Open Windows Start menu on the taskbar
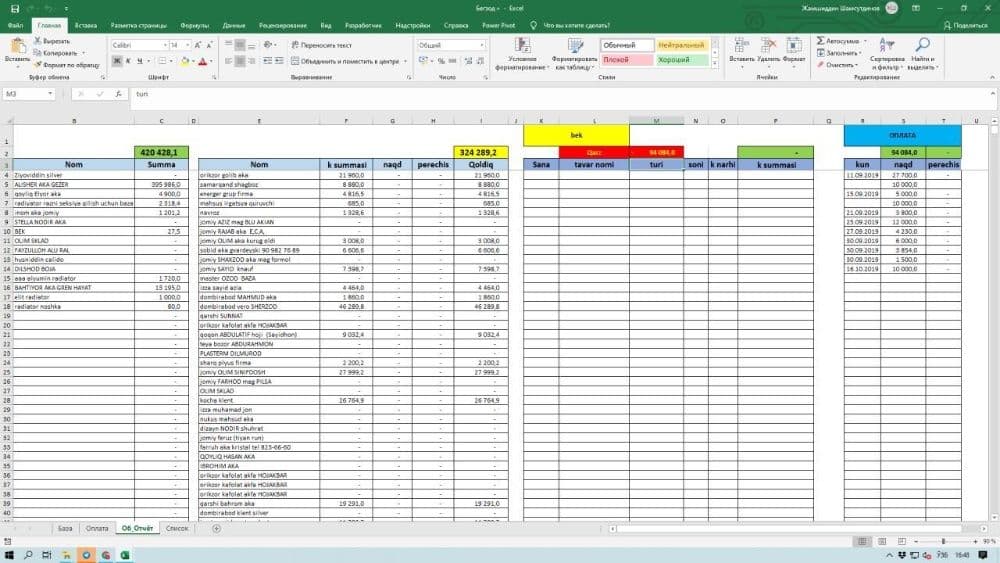Screen dimensions: 1000x563 tap(9, 555)
